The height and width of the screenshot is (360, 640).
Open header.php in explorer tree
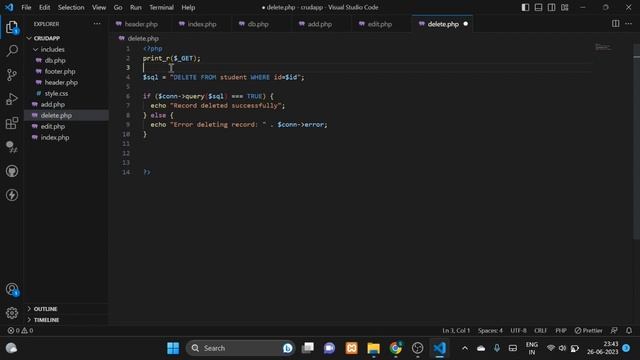pyautogui.click(x=61, y=82)
